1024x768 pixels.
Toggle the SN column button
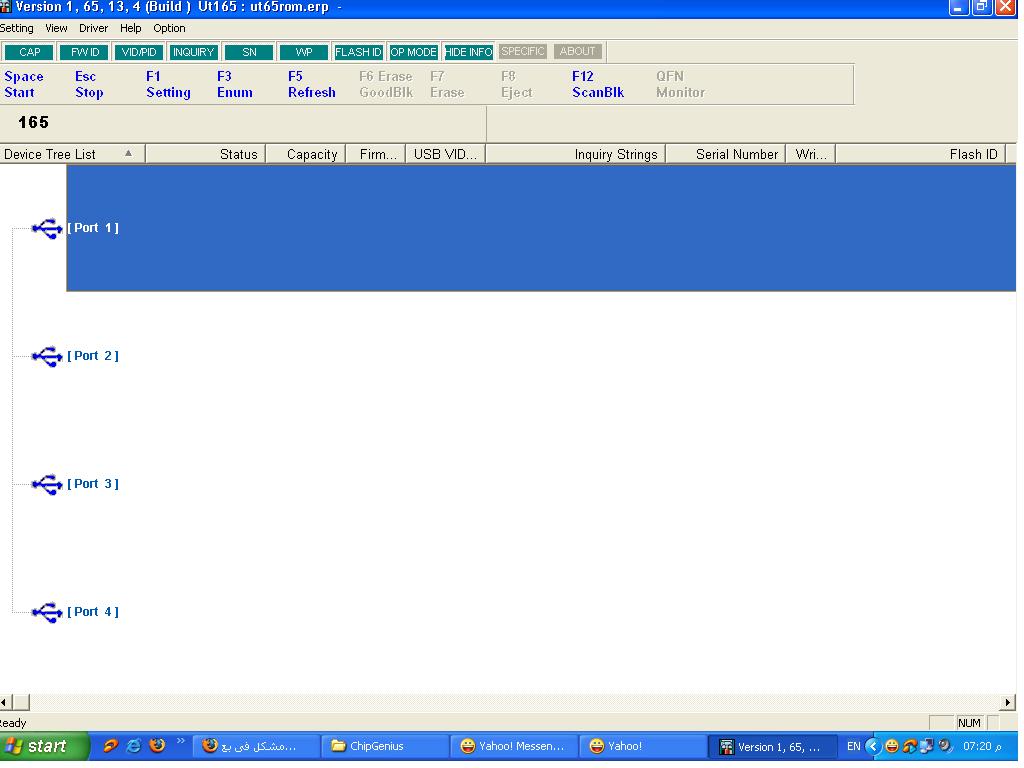coord(249,52)
